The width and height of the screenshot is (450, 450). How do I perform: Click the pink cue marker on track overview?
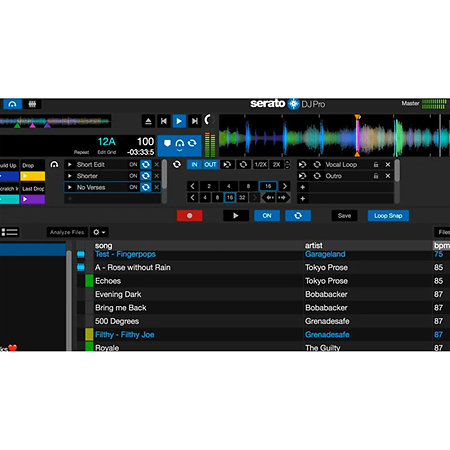click(x=32, y=126)
